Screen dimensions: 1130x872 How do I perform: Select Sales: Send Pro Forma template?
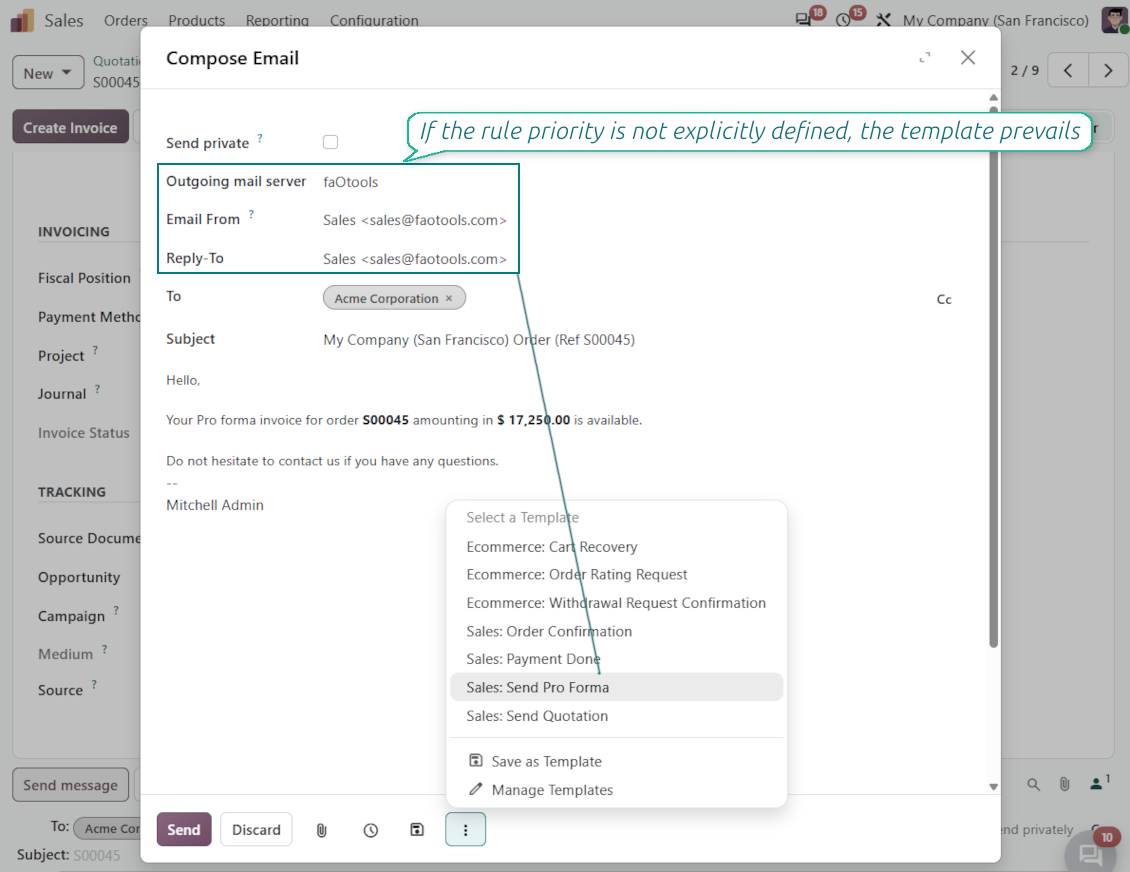tap(616, 687)
